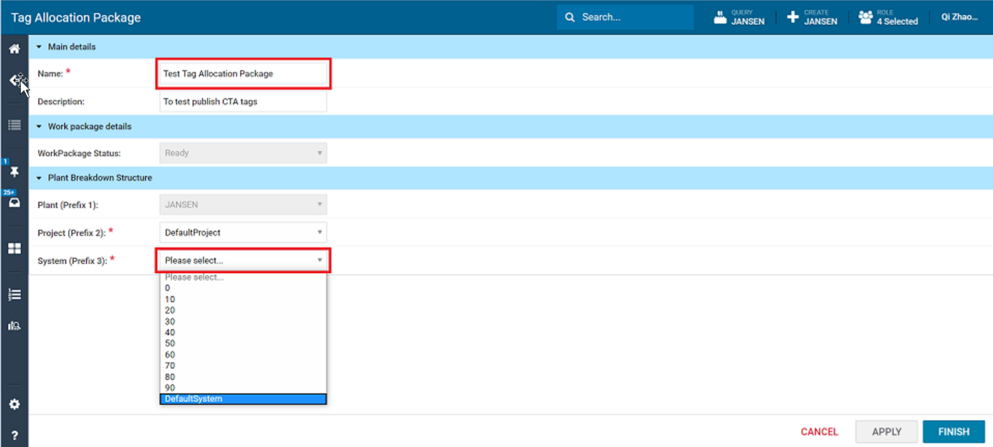Click the Search box in header
The width and height of the screenshot is (993, 447).
pyautogui.click(x=626, y=17)
